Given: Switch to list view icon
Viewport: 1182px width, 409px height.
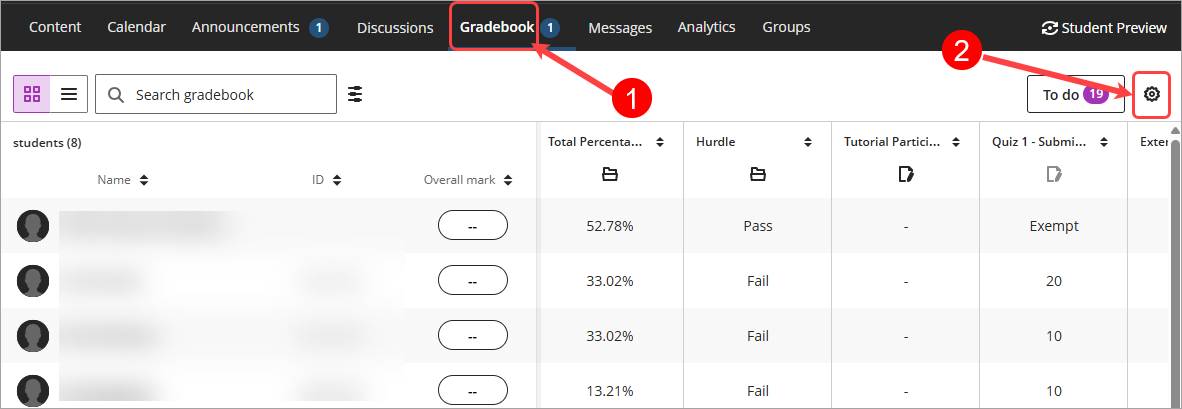Looking at the screenshot, I should click(69, 94).
